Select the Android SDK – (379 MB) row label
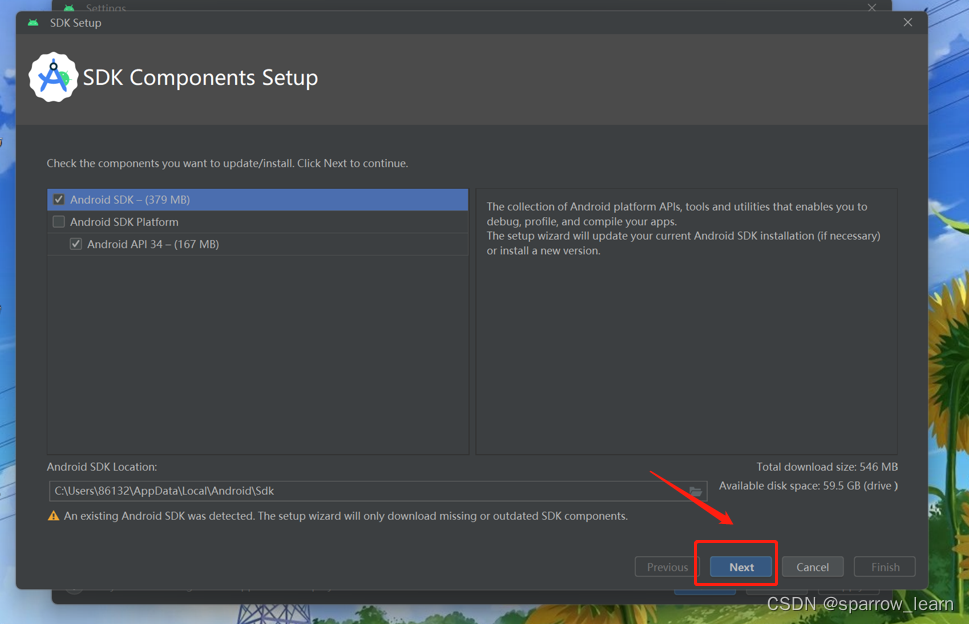 pyautogui.click(x=130, y=200)
